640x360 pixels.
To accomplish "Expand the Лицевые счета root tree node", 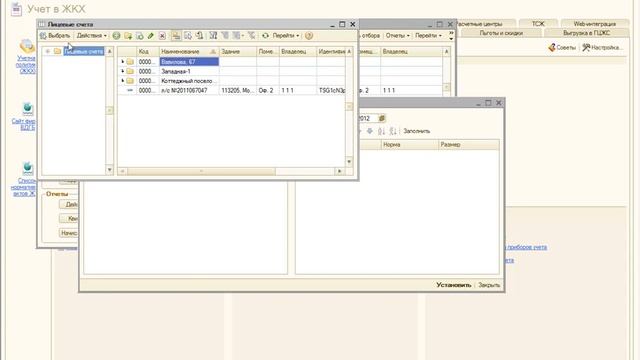I will pyautogui.click(x=48, y=51).
